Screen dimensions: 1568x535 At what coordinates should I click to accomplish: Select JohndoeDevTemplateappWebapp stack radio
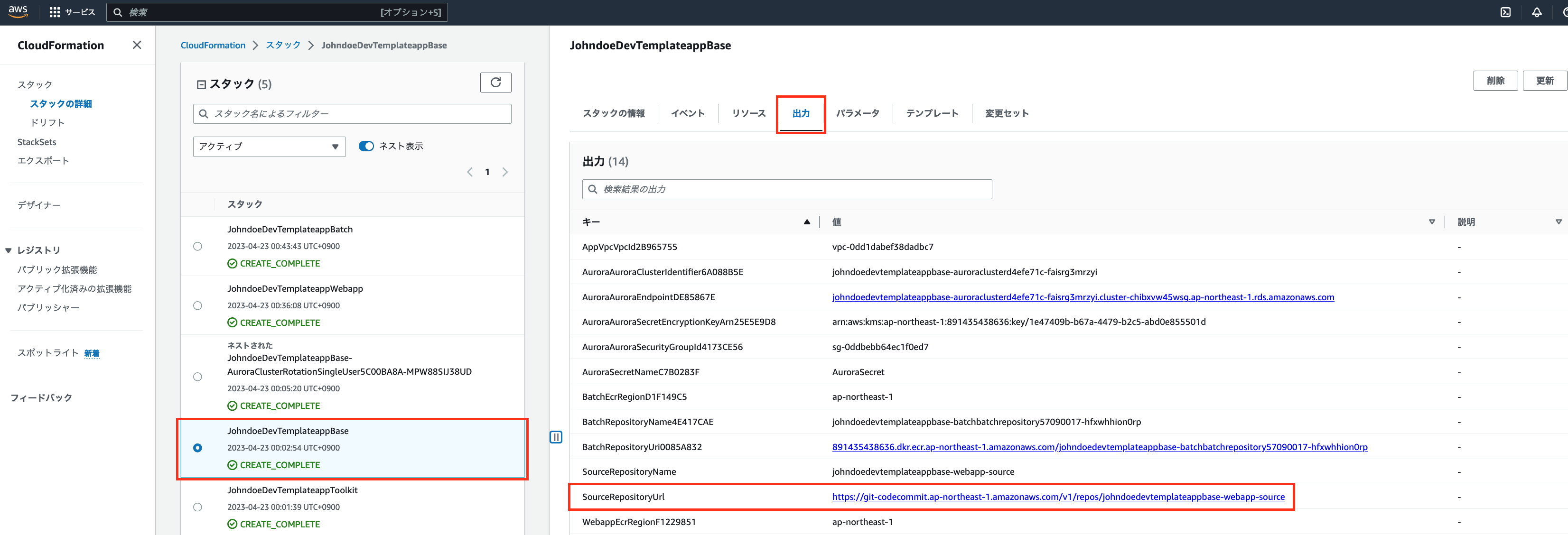[x=197, y=305]
